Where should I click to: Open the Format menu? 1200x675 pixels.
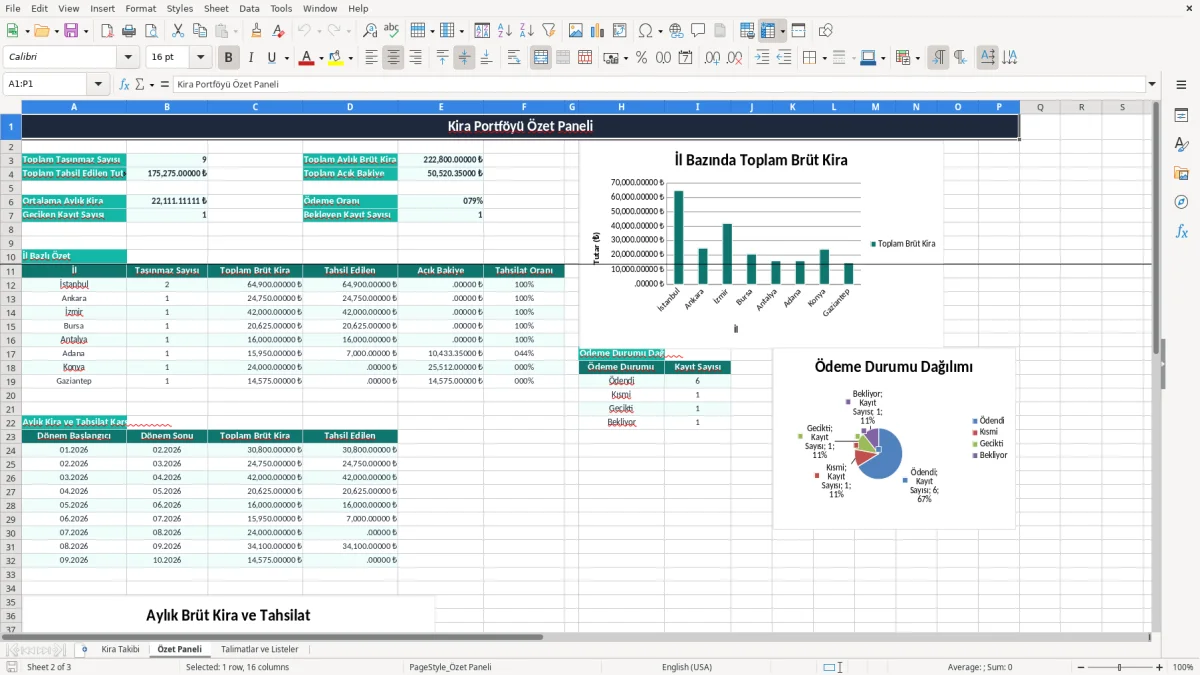(140, 8)
